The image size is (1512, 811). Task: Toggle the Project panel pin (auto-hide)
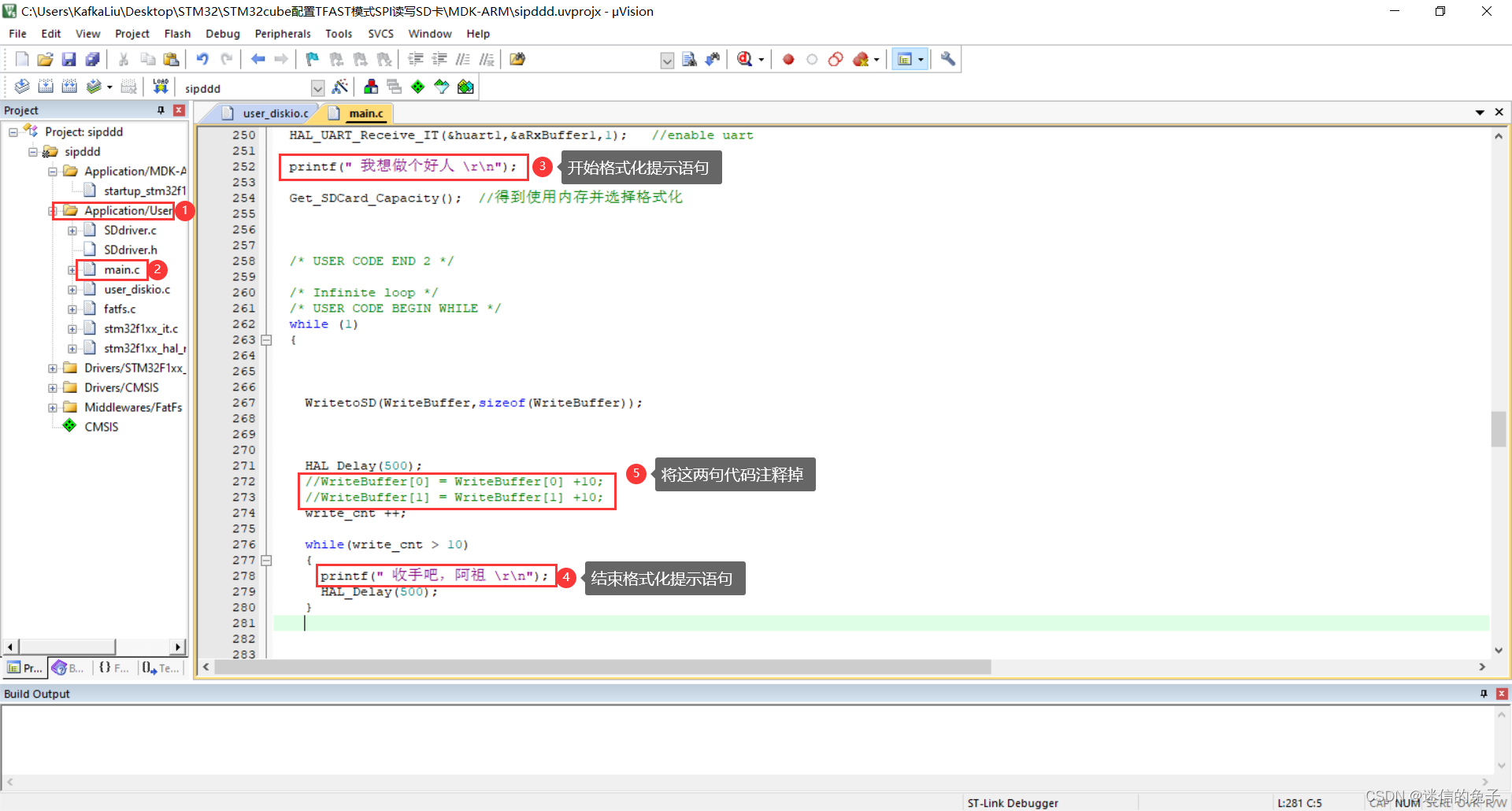(161, 110)
